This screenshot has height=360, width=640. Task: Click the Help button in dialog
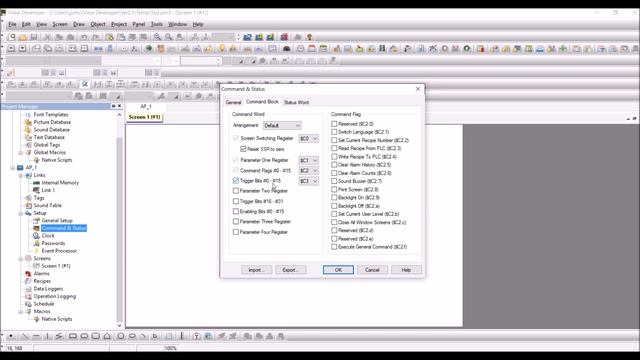click(406, 270)
